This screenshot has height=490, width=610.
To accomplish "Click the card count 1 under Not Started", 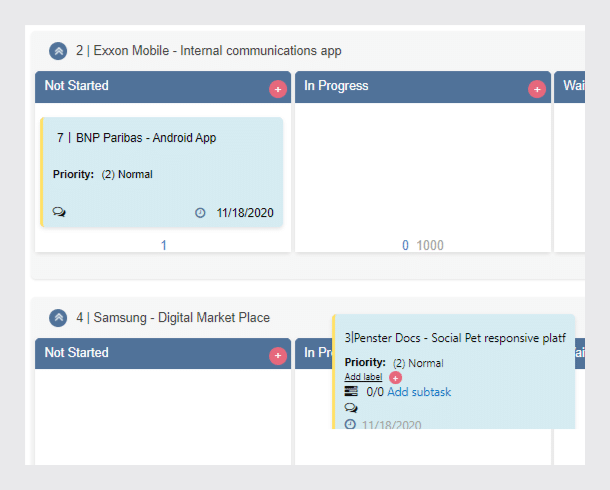I will point(164,245).
